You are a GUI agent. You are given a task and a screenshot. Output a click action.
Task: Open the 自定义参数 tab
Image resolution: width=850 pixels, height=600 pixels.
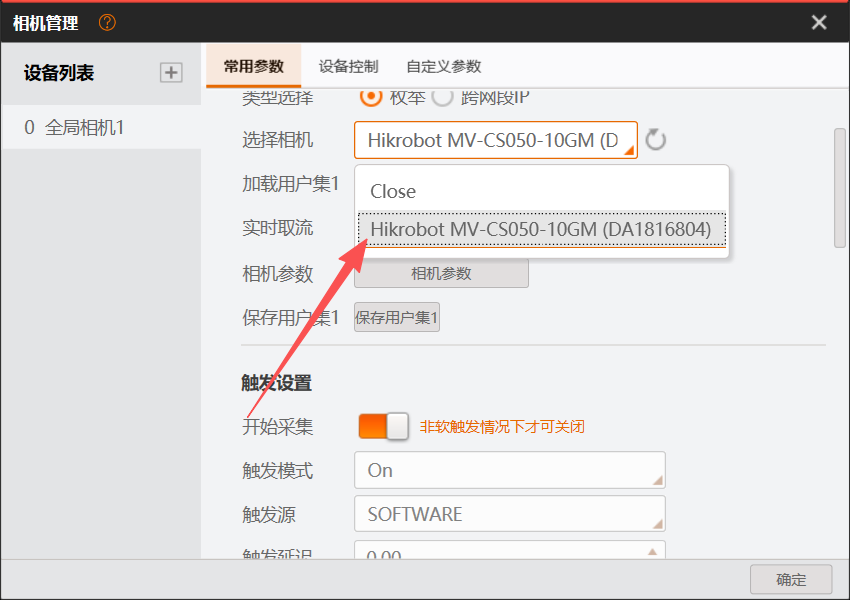pyautogui.click(x=443, y=67)
